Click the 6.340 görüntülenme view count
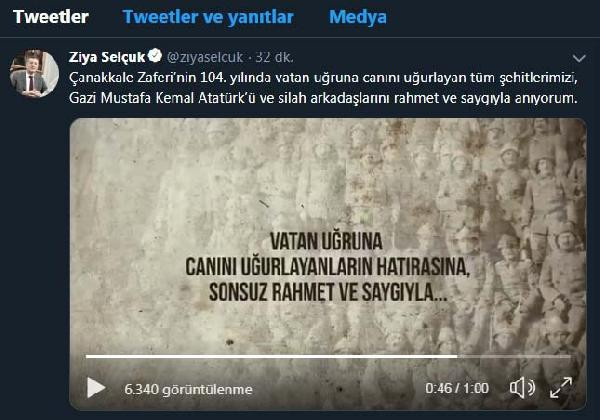600x420 pixels. 188,389
